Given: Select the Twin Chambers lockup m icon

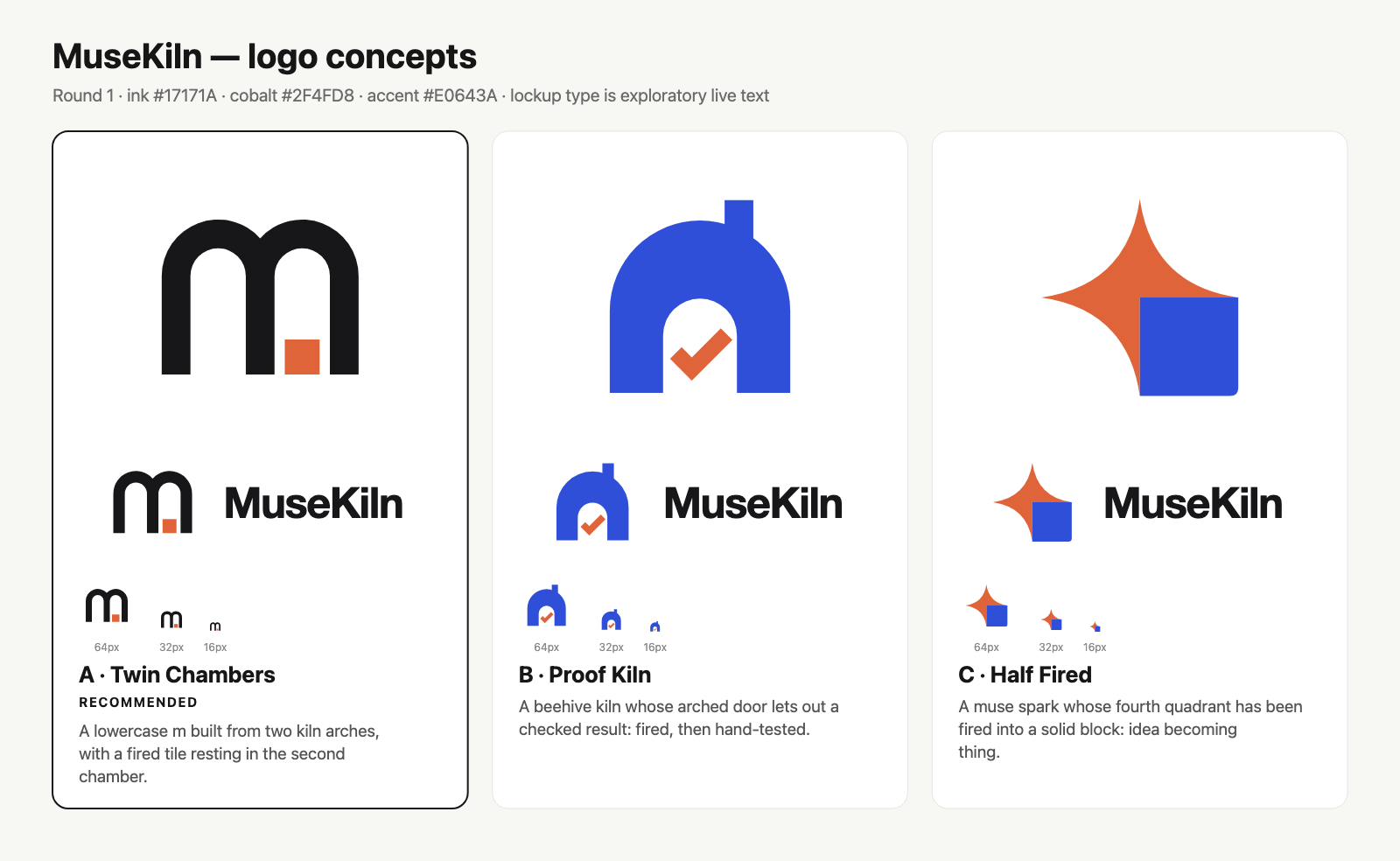Looking at the screenshot, I should (x=152, y=502).
